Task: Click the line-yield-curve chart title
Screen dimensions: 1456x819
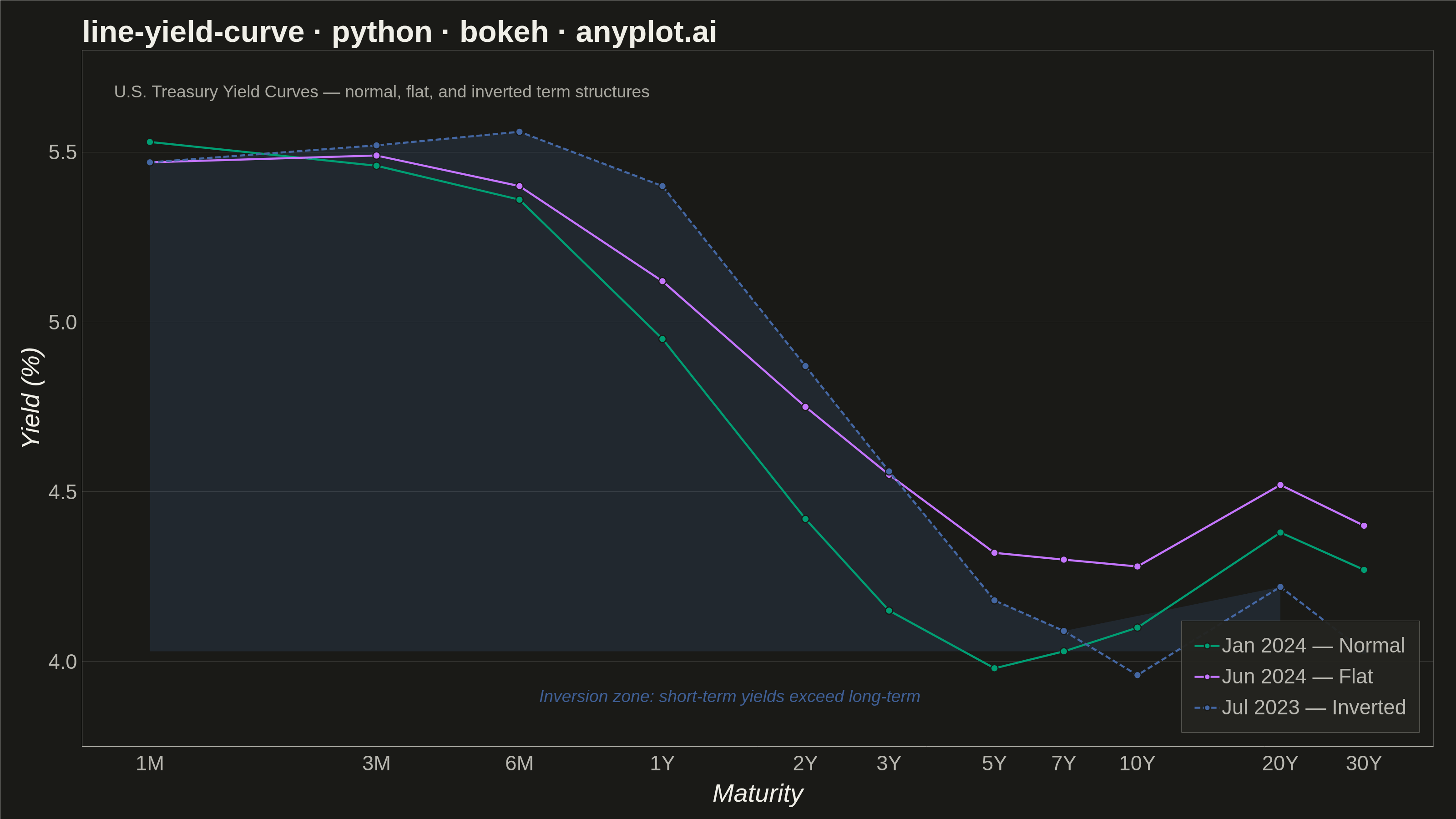Action: (399, 32)
